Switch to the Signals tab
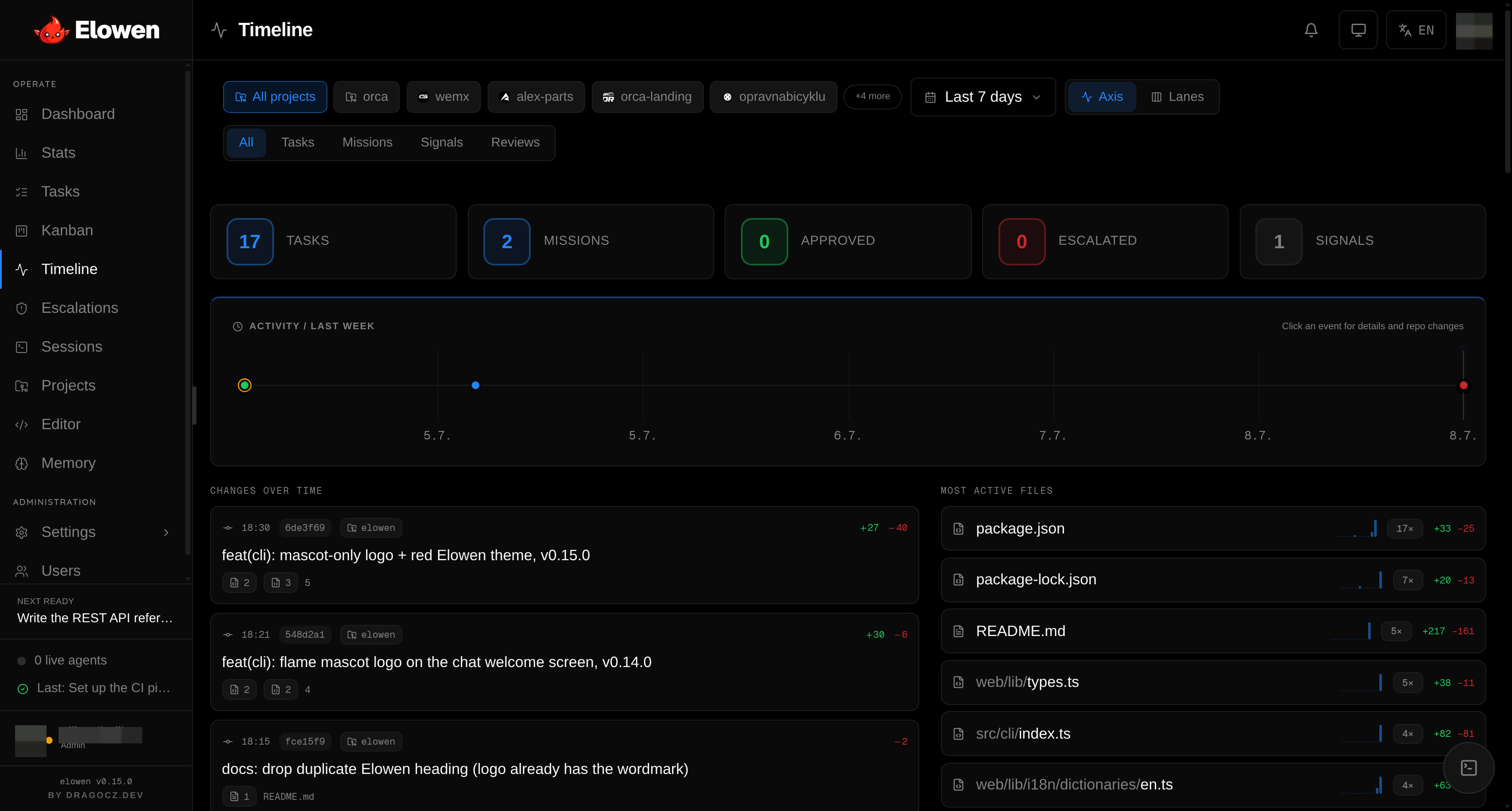The width and height of the screenshot is (1512, 811). (x=442, y=143)
